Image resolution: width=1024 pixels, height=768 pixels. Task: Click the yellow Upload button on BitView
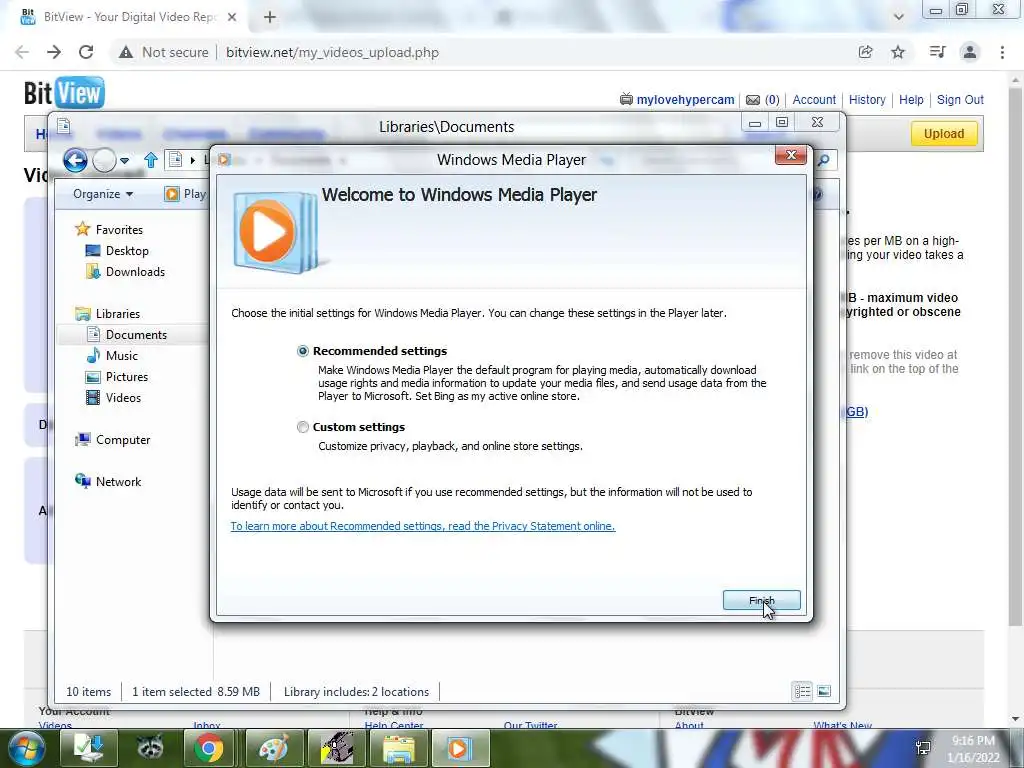944,133
